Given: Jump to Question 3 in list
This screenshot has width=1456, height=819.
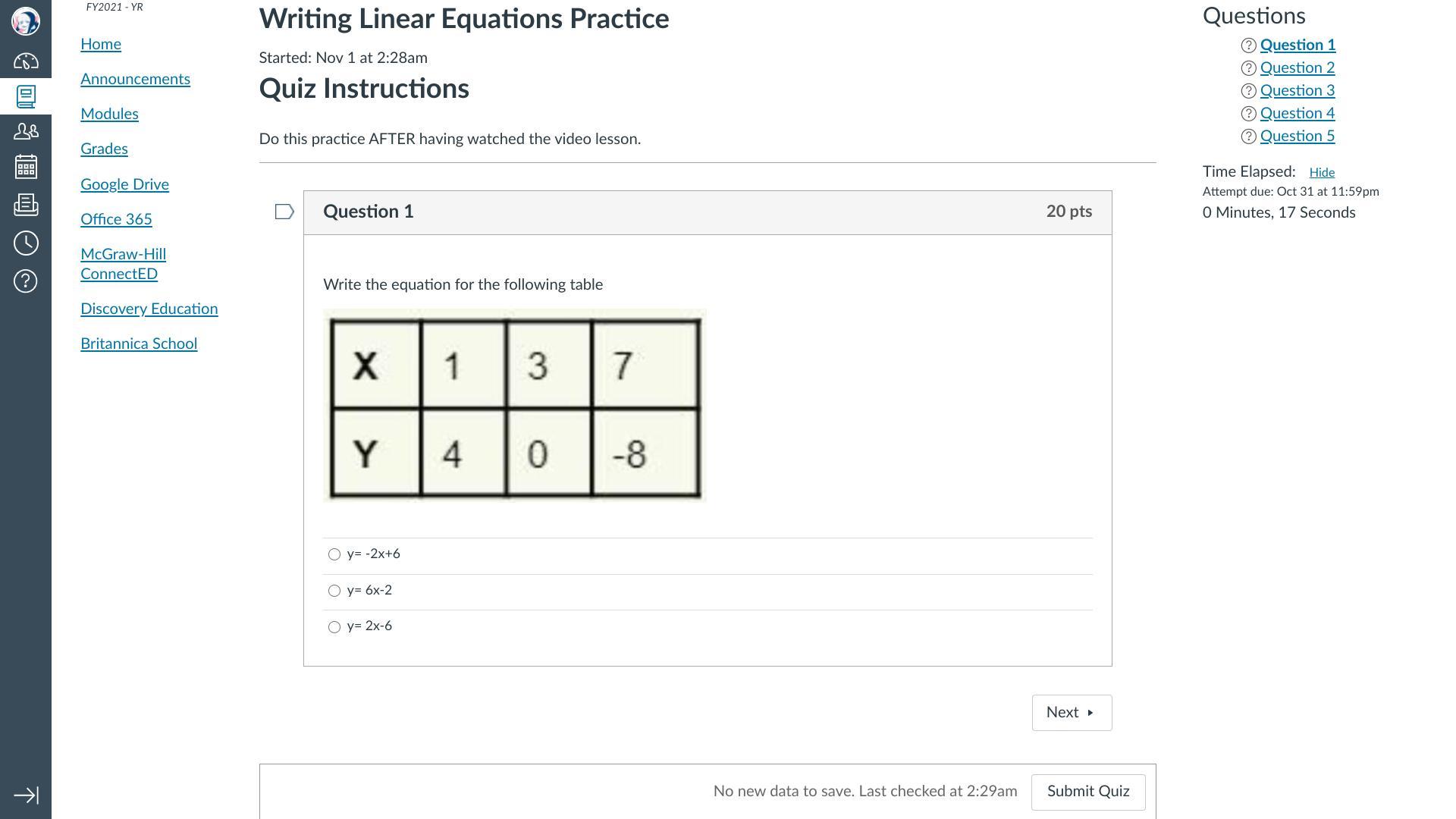Looking at the screenshot, I should click(x=1297, y=91).
